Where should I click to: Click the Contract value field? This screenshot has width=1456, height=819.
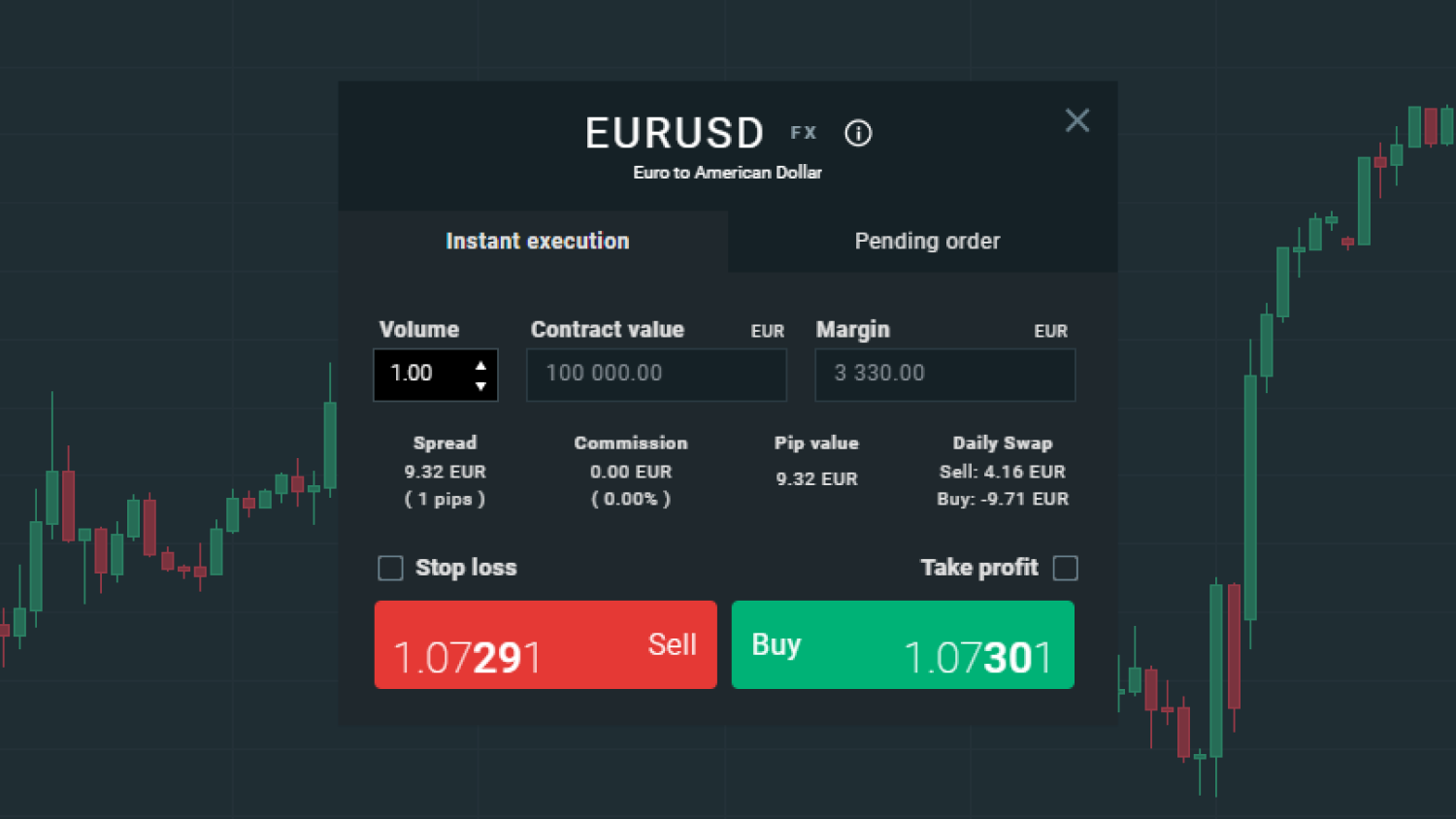pos(656,374)
